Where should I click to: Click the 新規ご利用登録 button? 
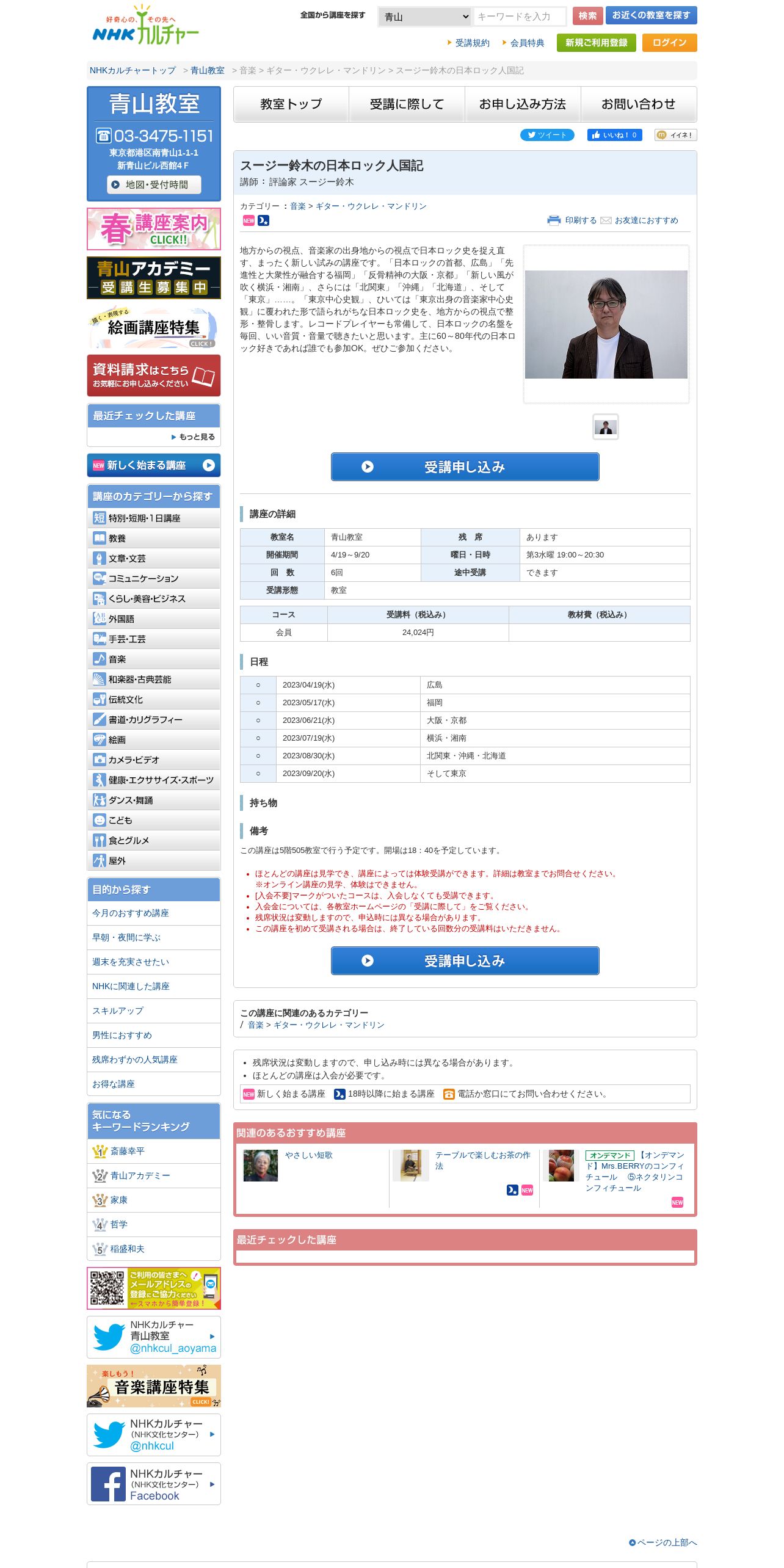[x=596, y=43]
